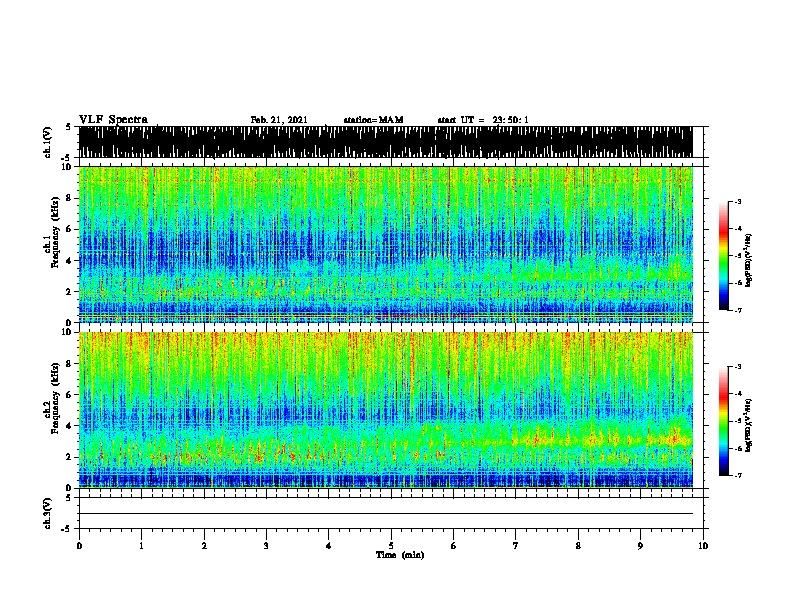Click the "5" volt tick of ch.1(V) panel

[70, 127]
